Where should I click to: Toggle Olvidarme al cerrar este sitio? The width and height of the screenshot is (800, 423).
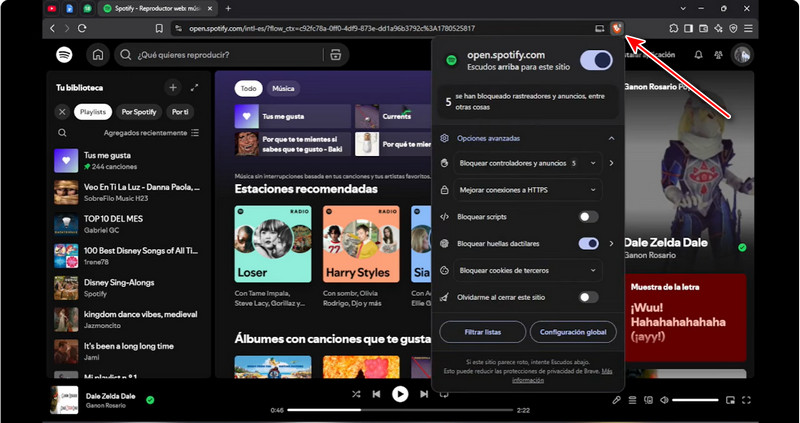pos(588,297)
